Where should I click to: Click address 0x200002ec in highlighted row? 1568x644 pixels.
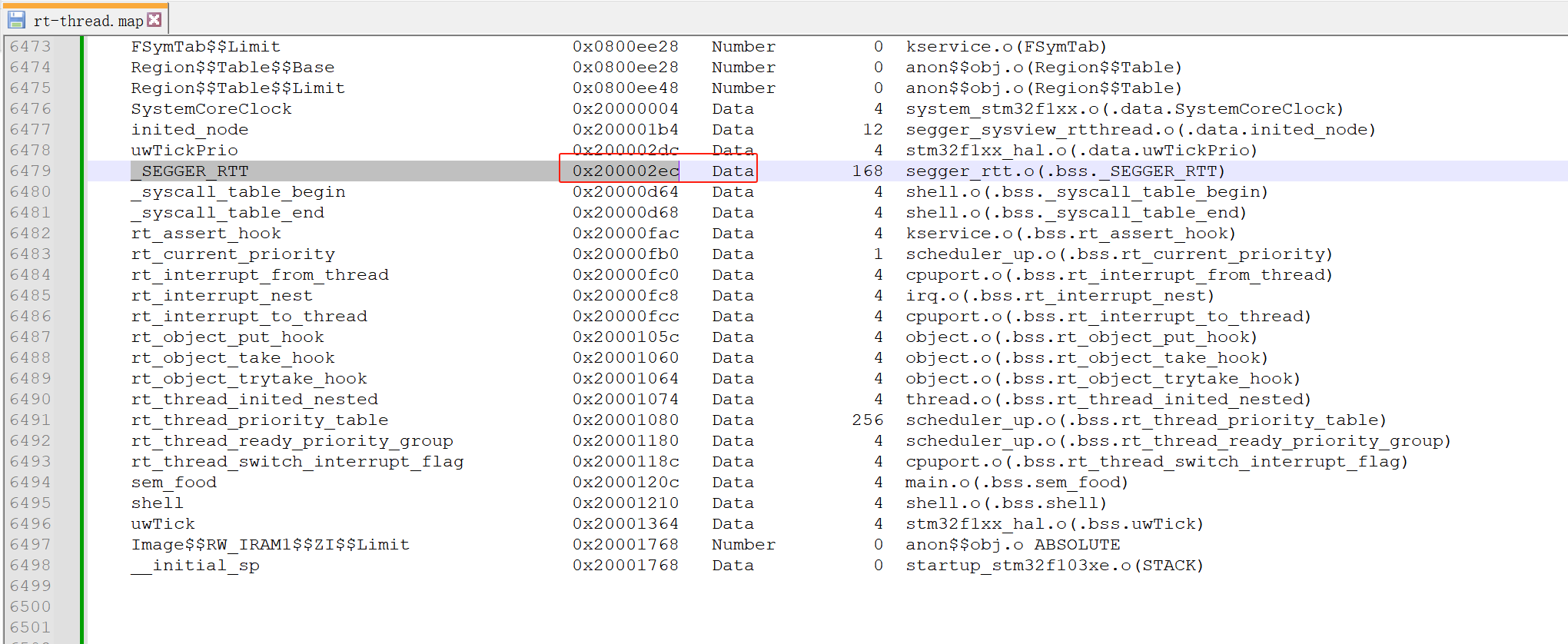pyautogui.click(x=626, y=171)
